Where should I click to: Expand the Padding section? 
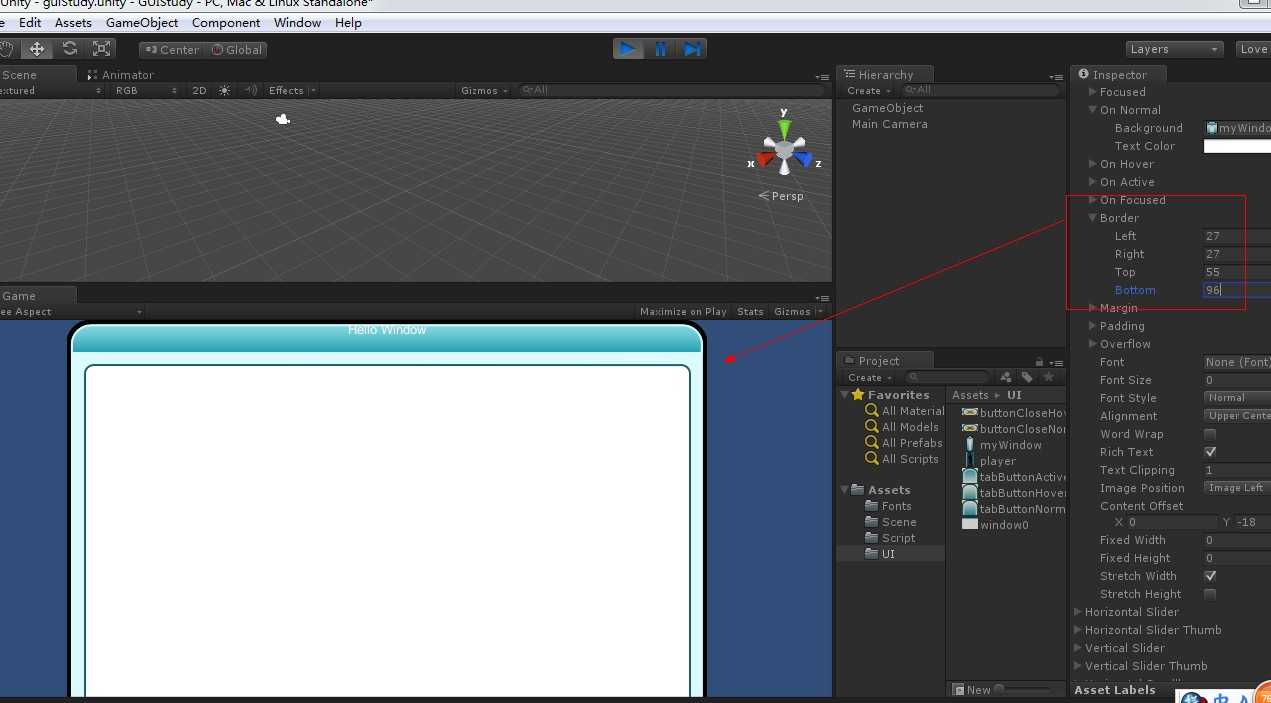(1093, 326)
